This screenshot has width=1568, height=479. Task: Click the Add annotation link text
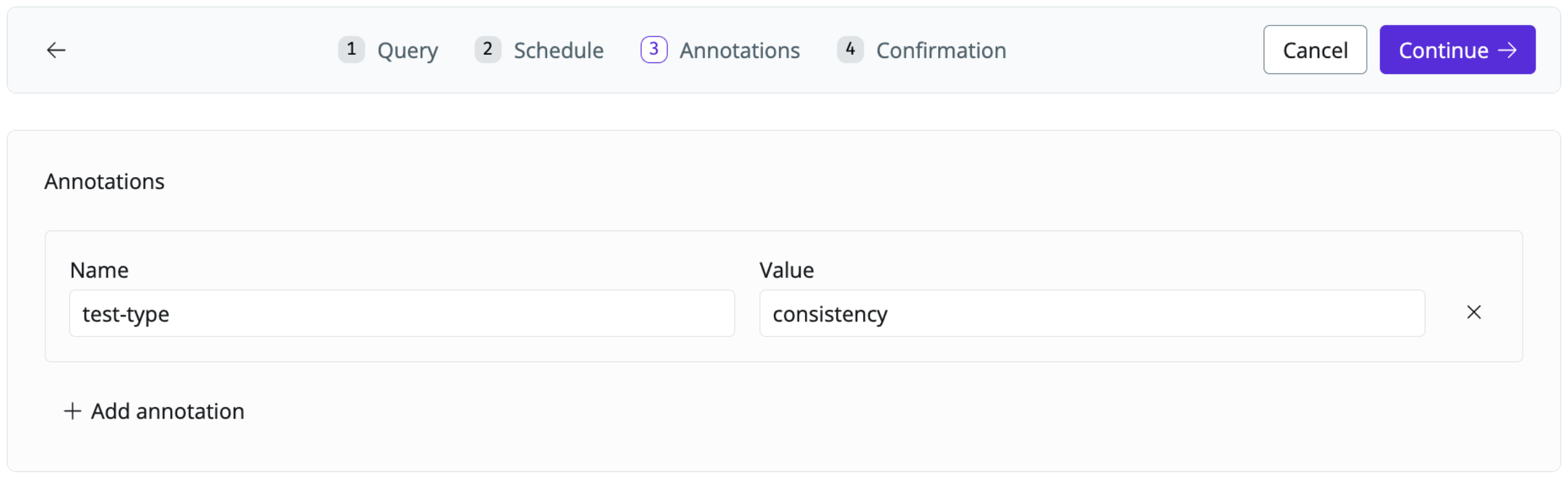point(167,411)
